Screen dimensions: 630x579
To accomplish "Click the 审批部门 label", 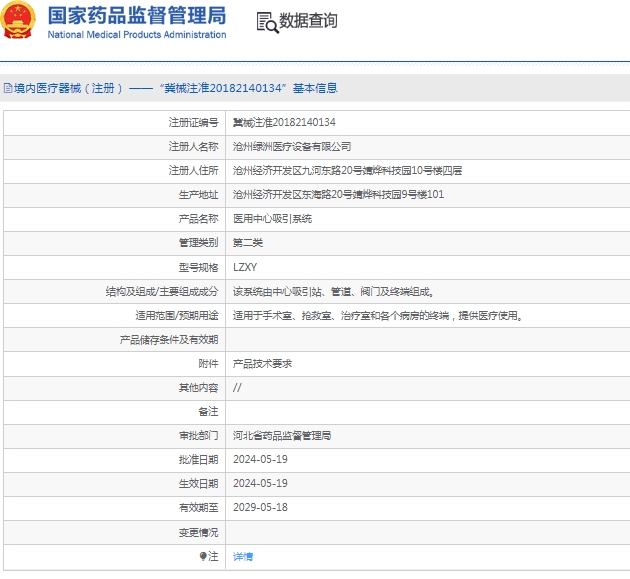I will [x=198, y=436].
